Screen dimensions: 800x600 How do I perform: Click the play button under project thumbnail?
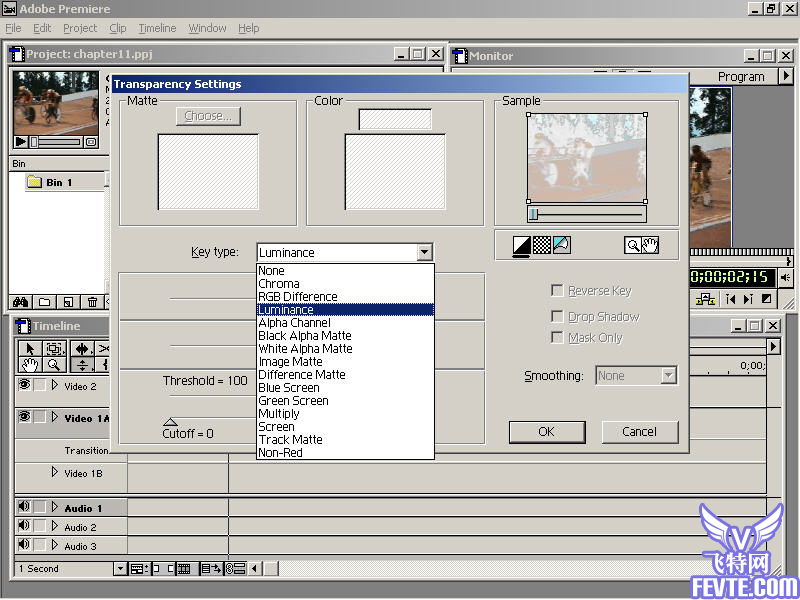(x=20, y=141)
